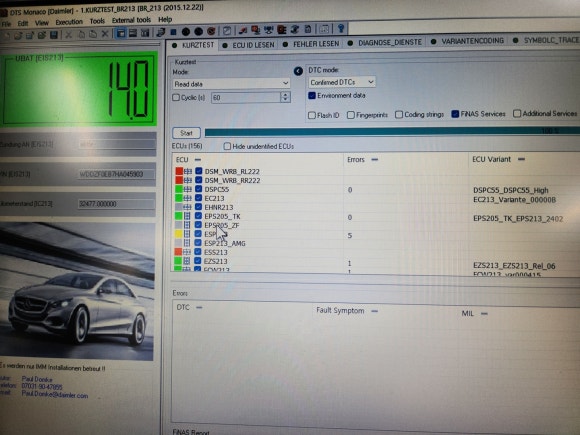The height and width of the screenshot is (435, 580).
Task: Switch to the DIAGNOSE_DIENSTE tab
Action: pos(385,43)
